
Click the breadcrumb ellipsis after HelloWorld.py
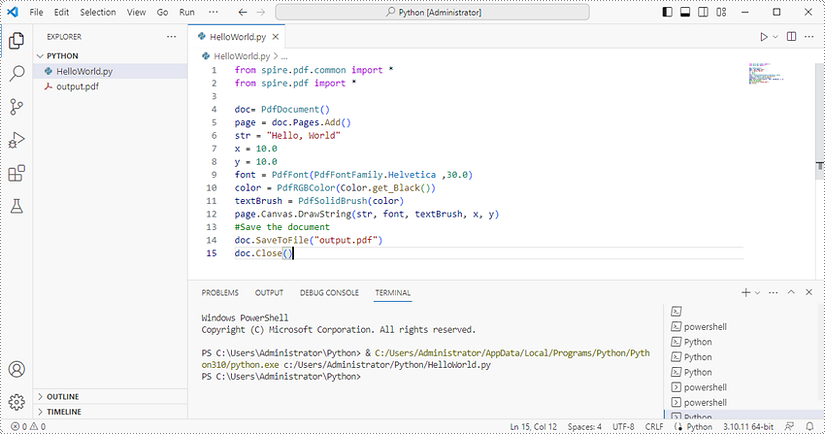click(x=285, y=56)
